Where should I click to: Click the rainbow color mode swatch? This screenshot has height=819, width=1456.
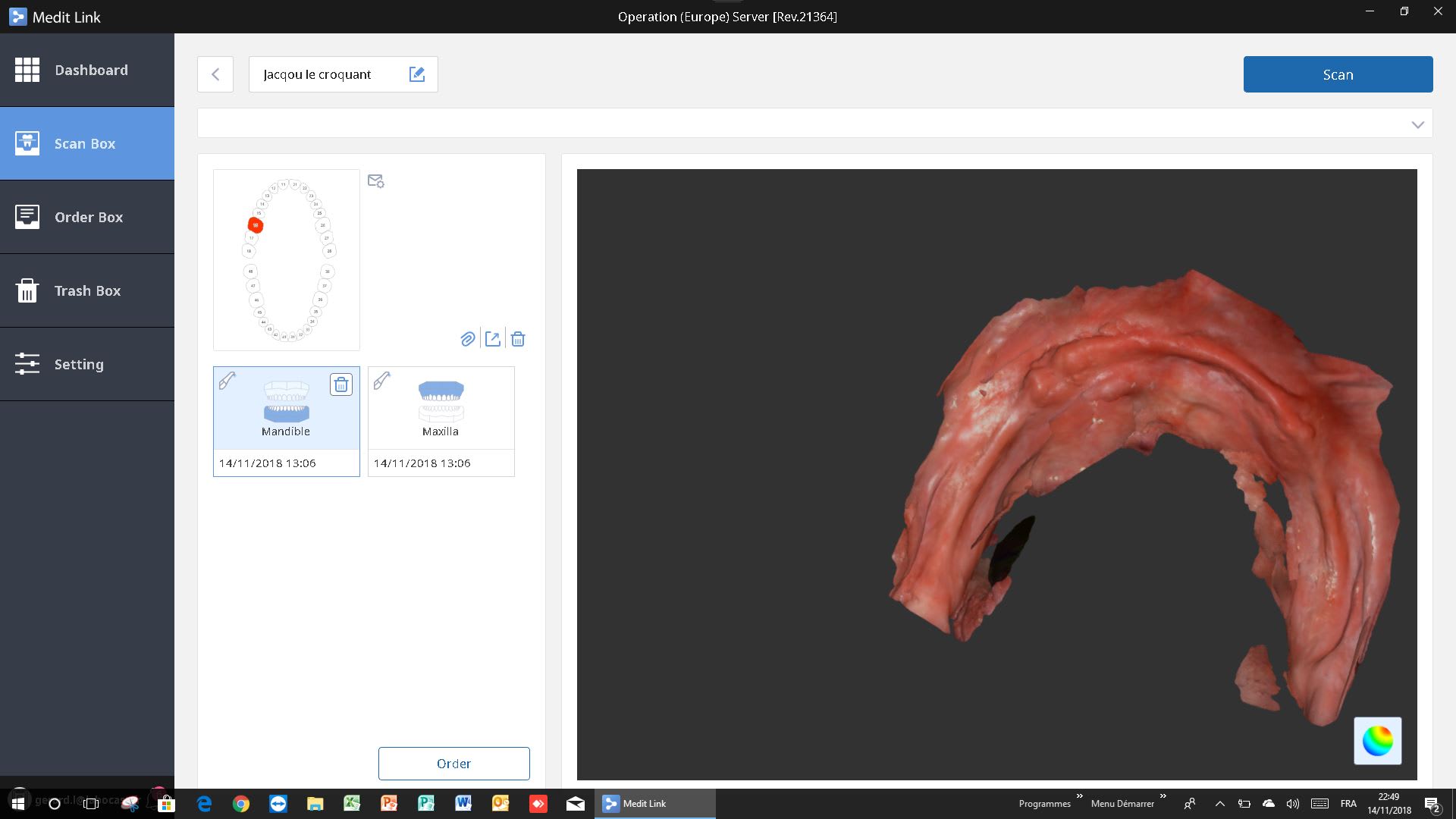(x=1377, y=741)
